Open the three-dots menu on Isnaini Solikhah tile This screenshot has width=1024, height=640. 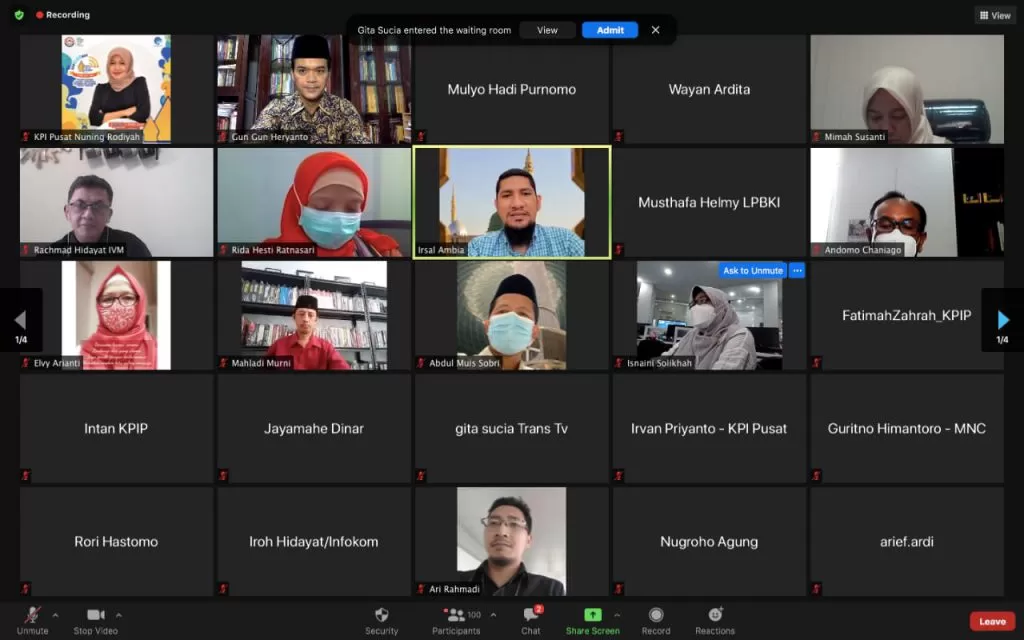pyautogui.click(x=797, y=270)
